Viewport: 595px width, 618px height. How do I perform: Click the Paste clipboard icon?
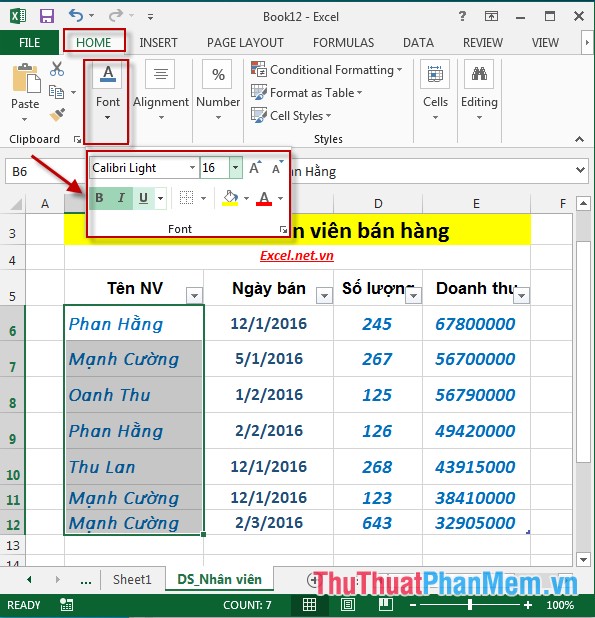pyautogui.click(x=26, y=78)
